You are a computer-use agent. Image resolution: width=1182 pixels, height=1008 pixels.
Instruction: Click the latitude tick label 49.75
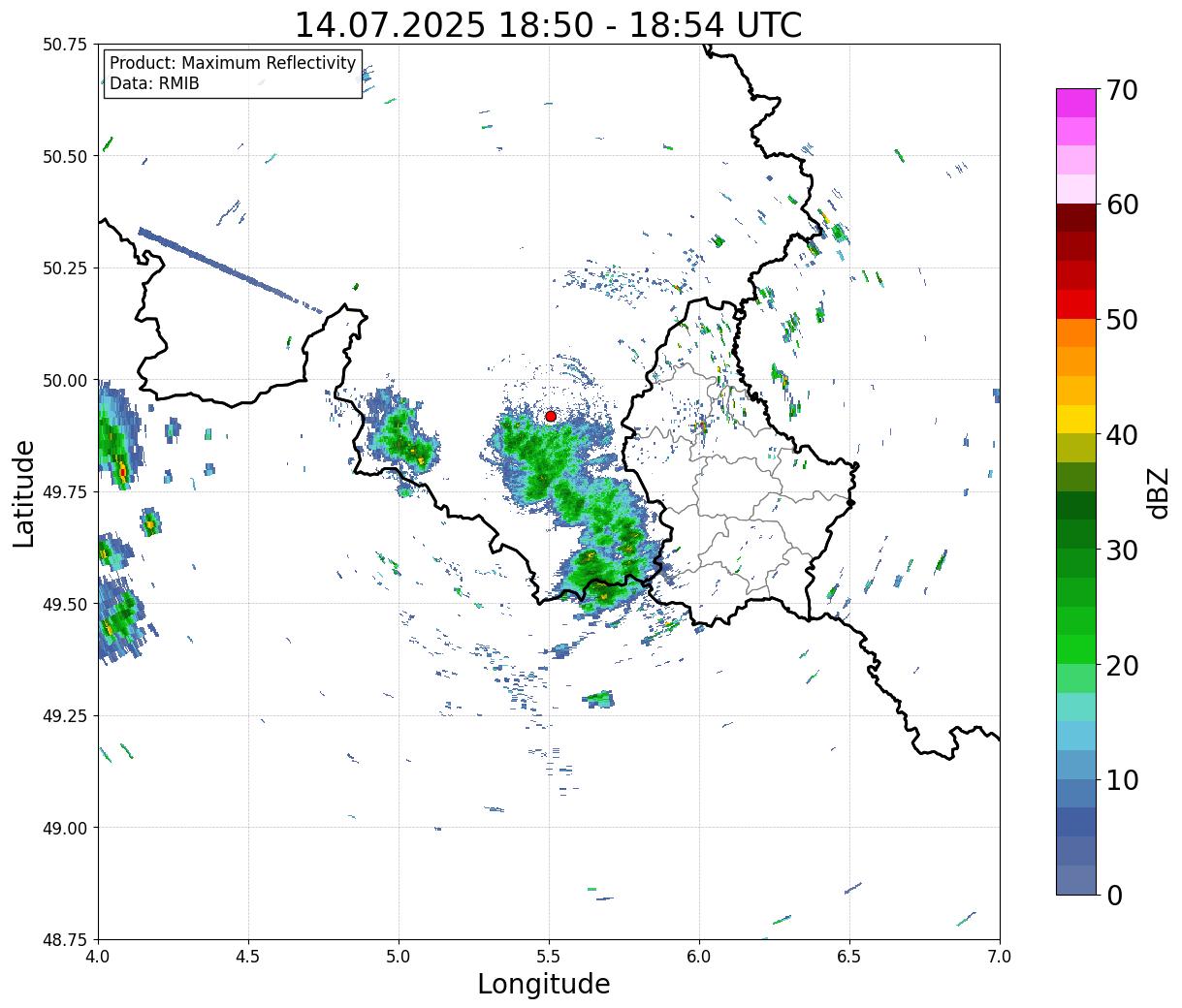[65, 492]
